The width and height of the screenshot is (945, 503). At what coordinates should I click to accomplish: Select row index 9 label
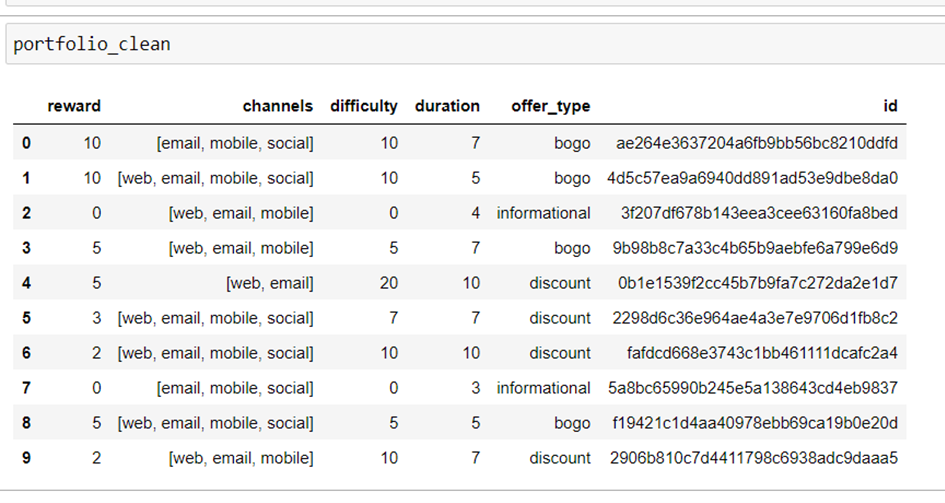click(x=26, y=458)
